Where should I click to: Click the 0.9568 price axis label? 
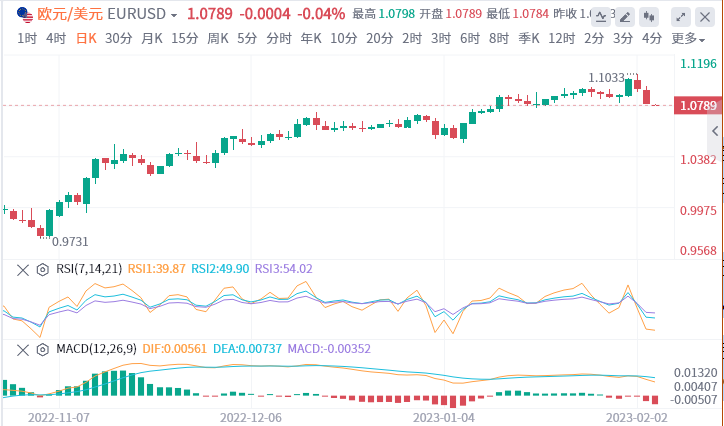click(698, 251)
